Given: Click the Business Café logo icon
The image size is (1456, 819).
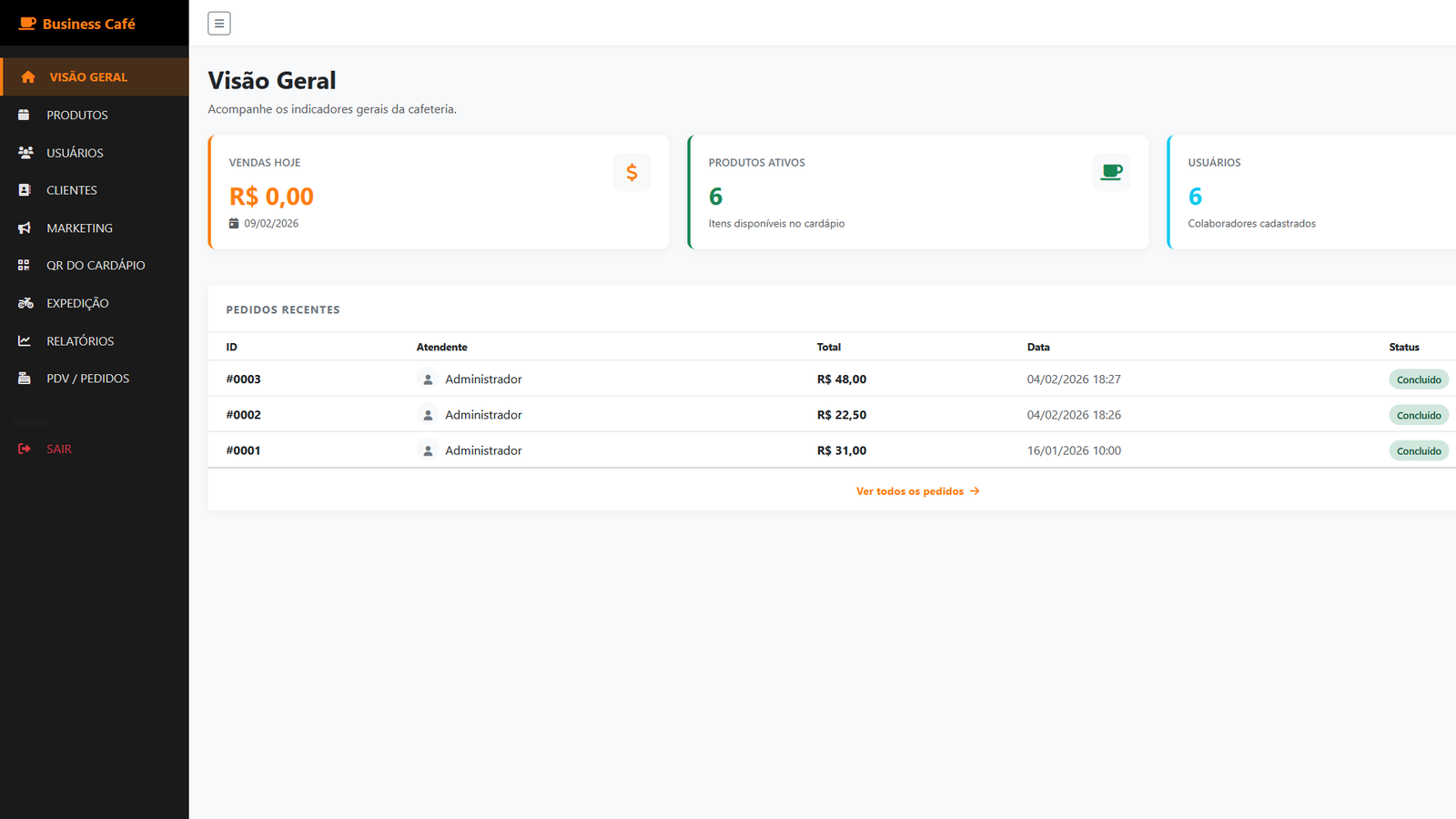Looking at the screenshot, I should tap(26, 23).
